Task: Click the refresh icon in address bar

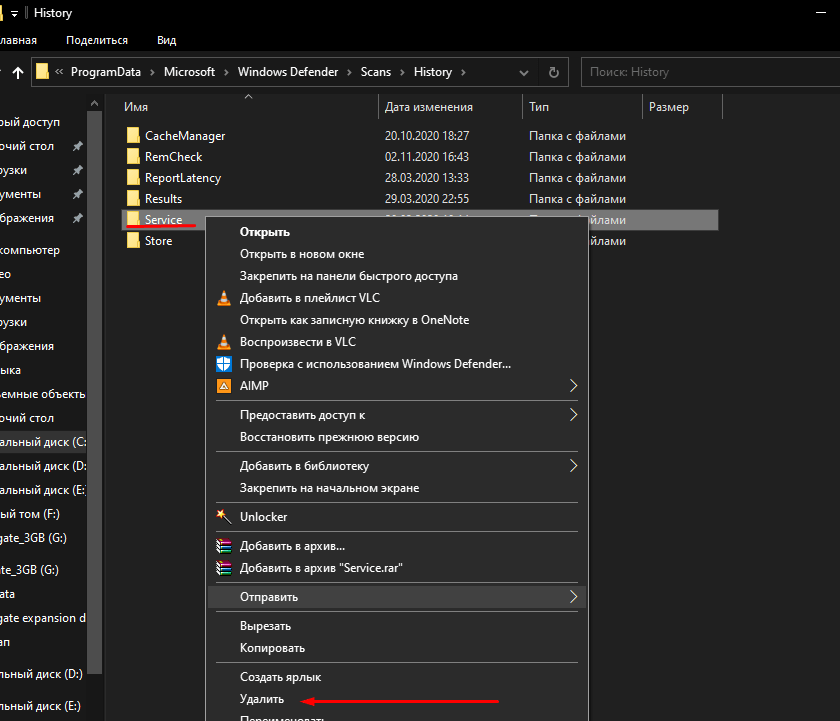Action: (553, 72)
